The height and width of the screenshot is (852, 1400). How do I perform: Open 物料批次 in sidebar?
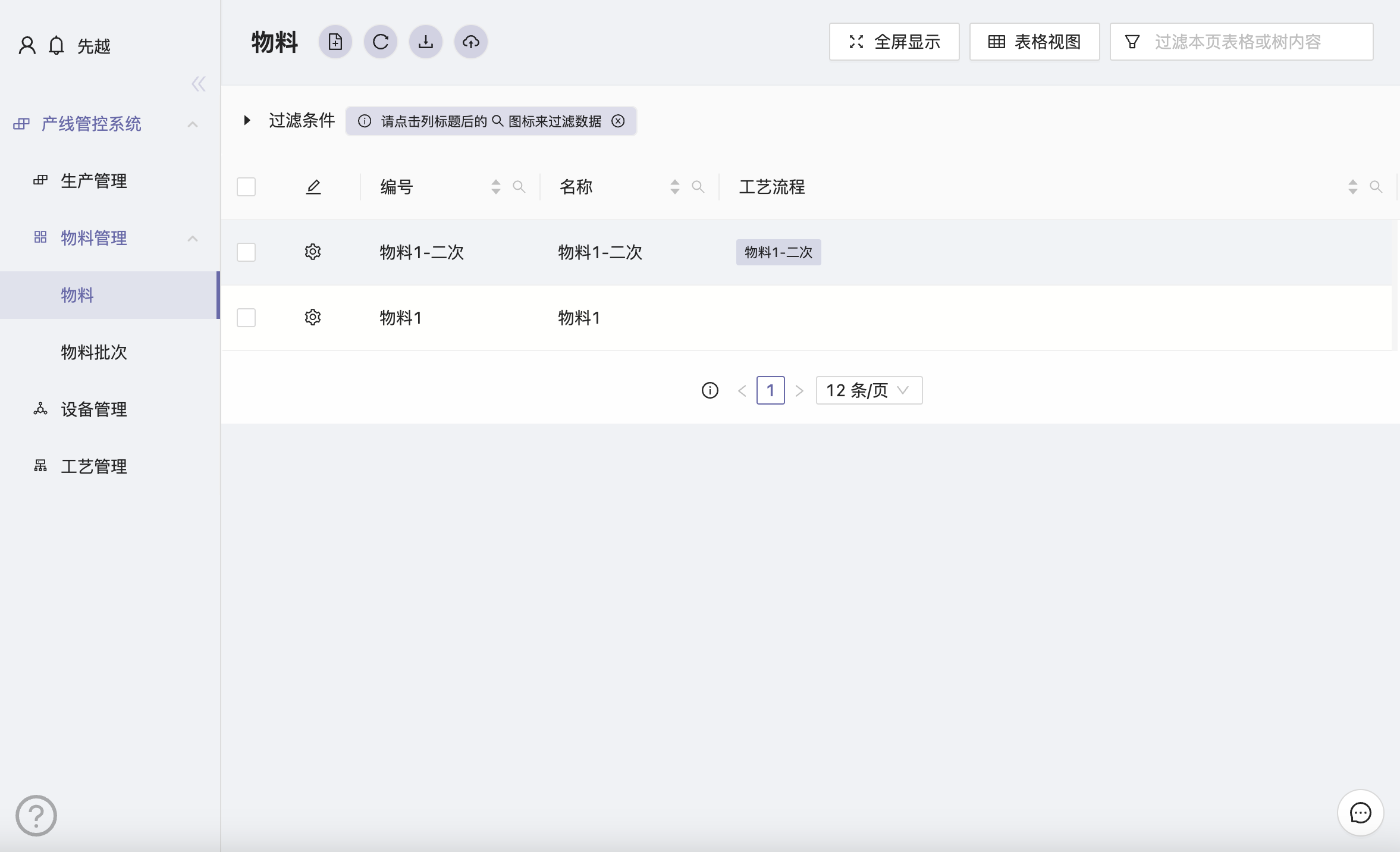coord(94,352)
